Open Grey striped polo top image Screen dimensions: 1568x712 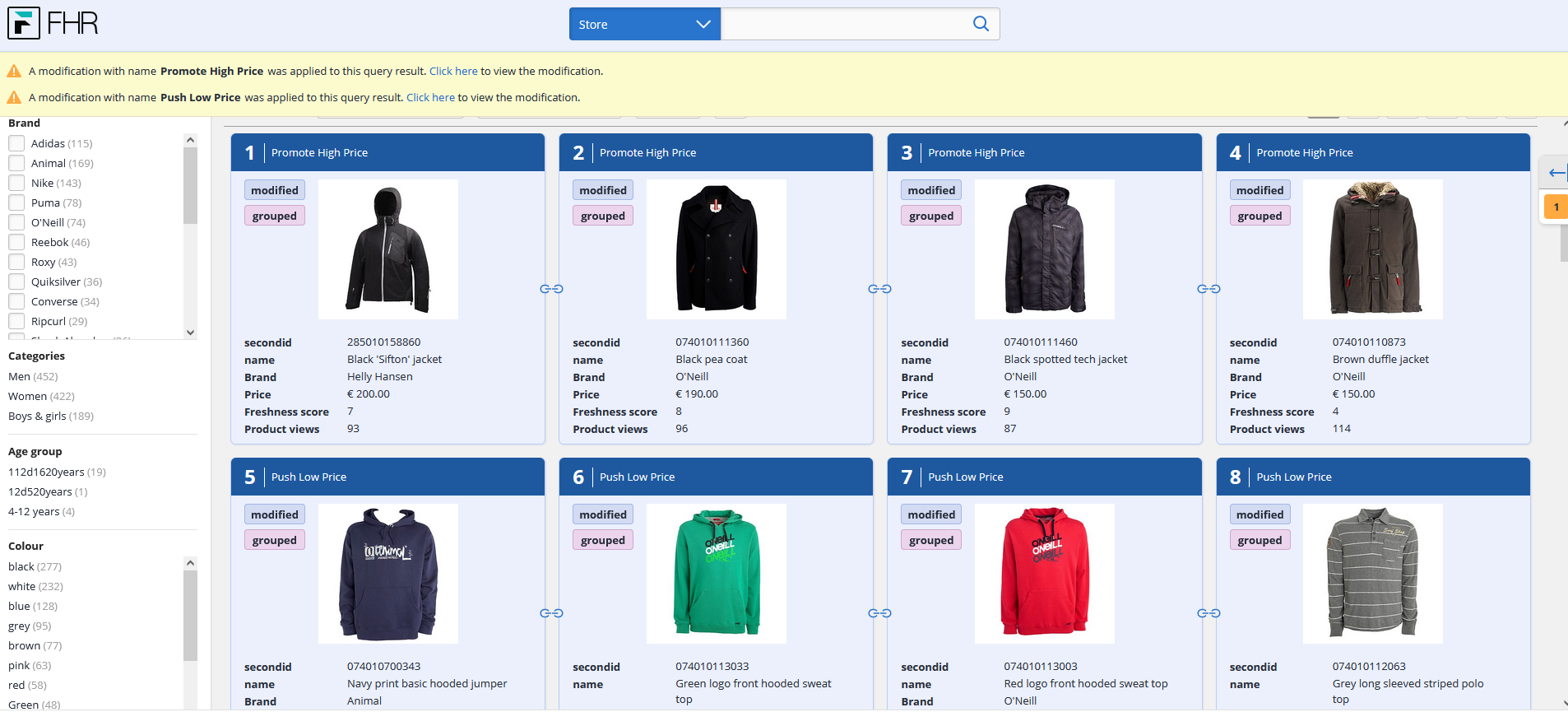point(1373,574)
